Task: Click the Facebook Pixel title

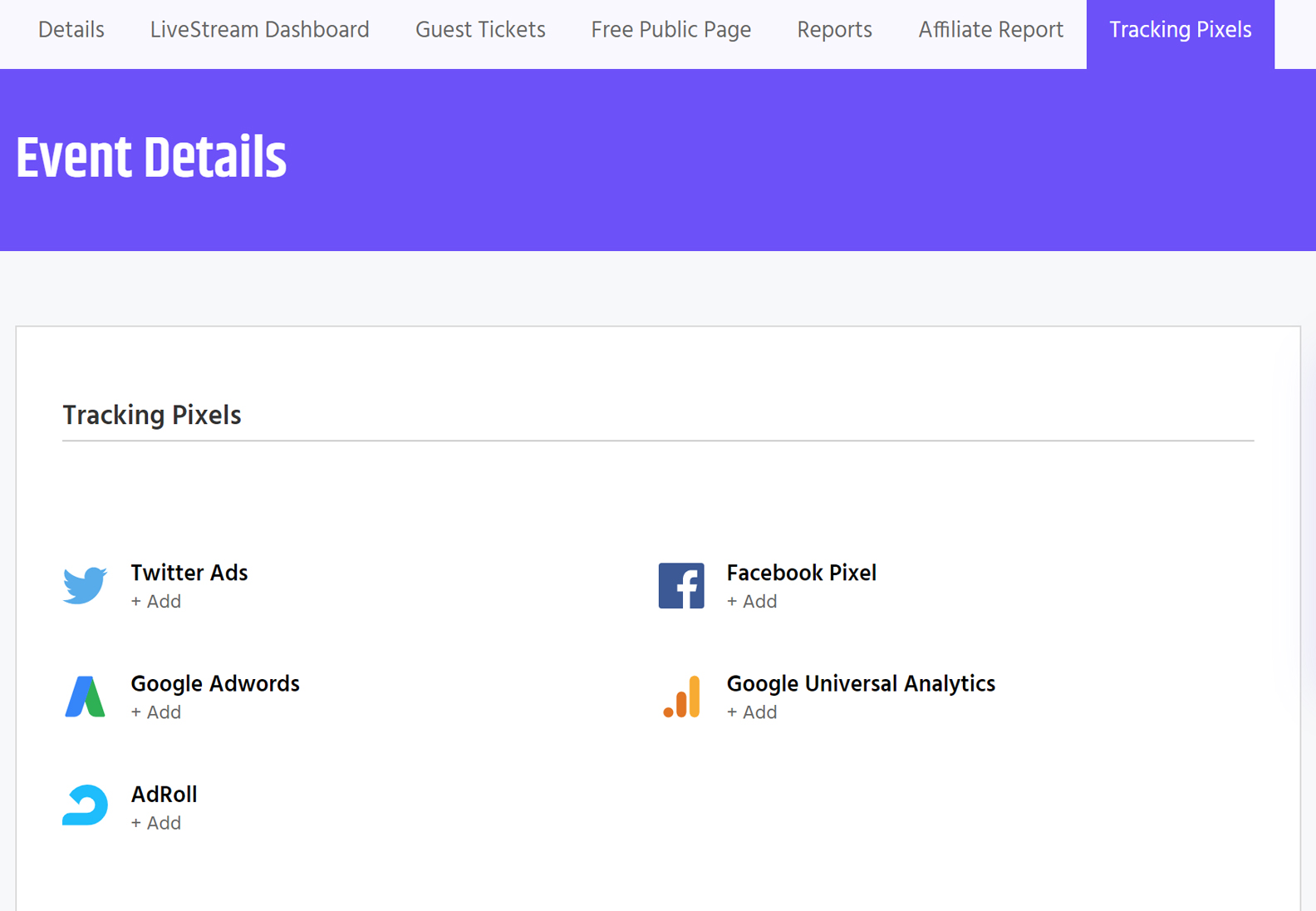Action: coord(802,573)
